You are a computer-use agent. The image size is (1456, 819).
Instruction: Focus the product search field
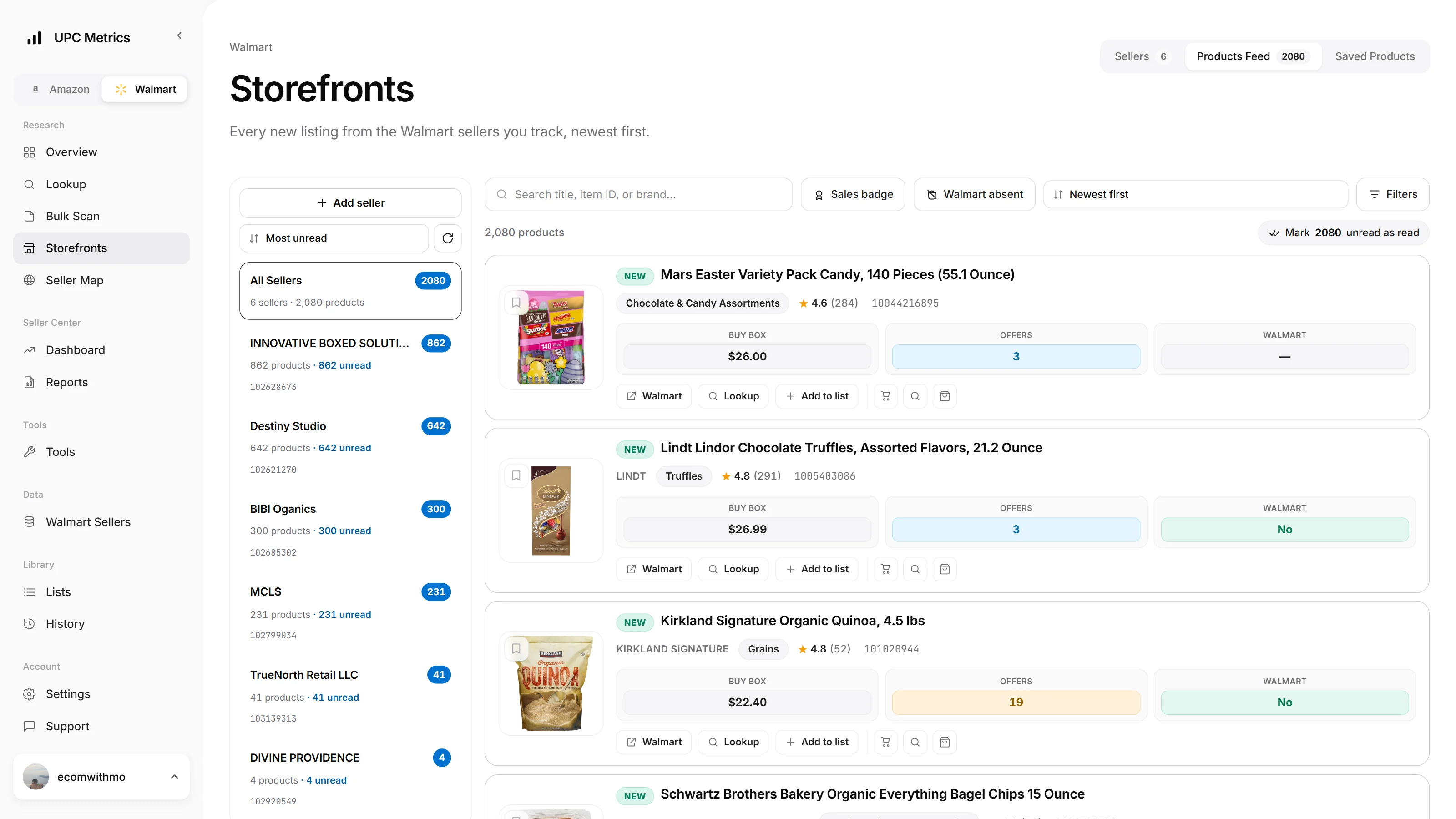pos(639,194)
